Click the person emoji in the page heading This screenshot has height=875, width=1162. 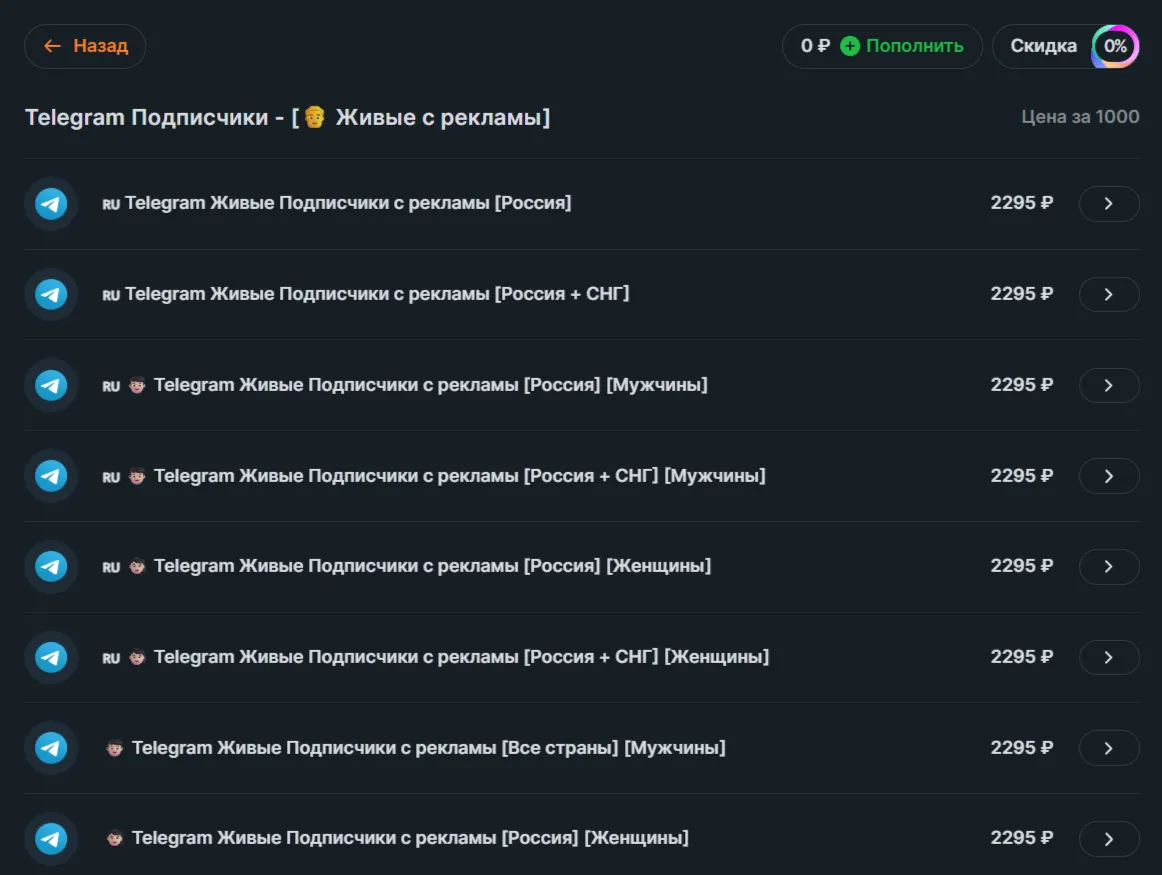click(314, 117)
